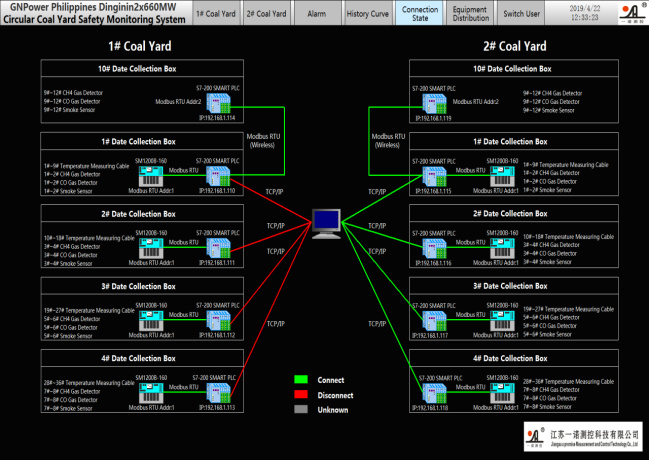Click 28#~36# Temperature Measuring Cable in 2# Coal Yard

pos(568,382)
